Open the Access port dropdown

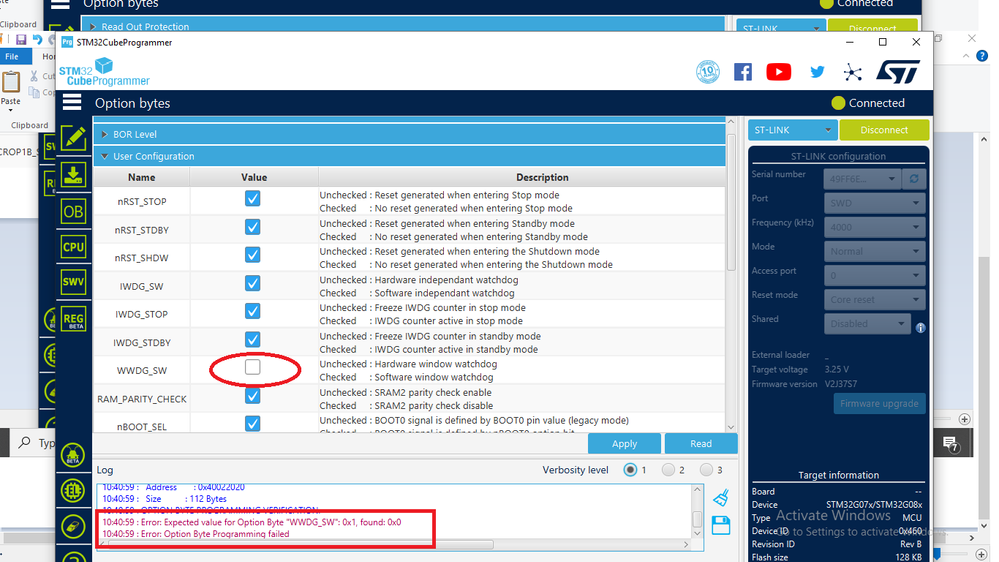(875, 275)
